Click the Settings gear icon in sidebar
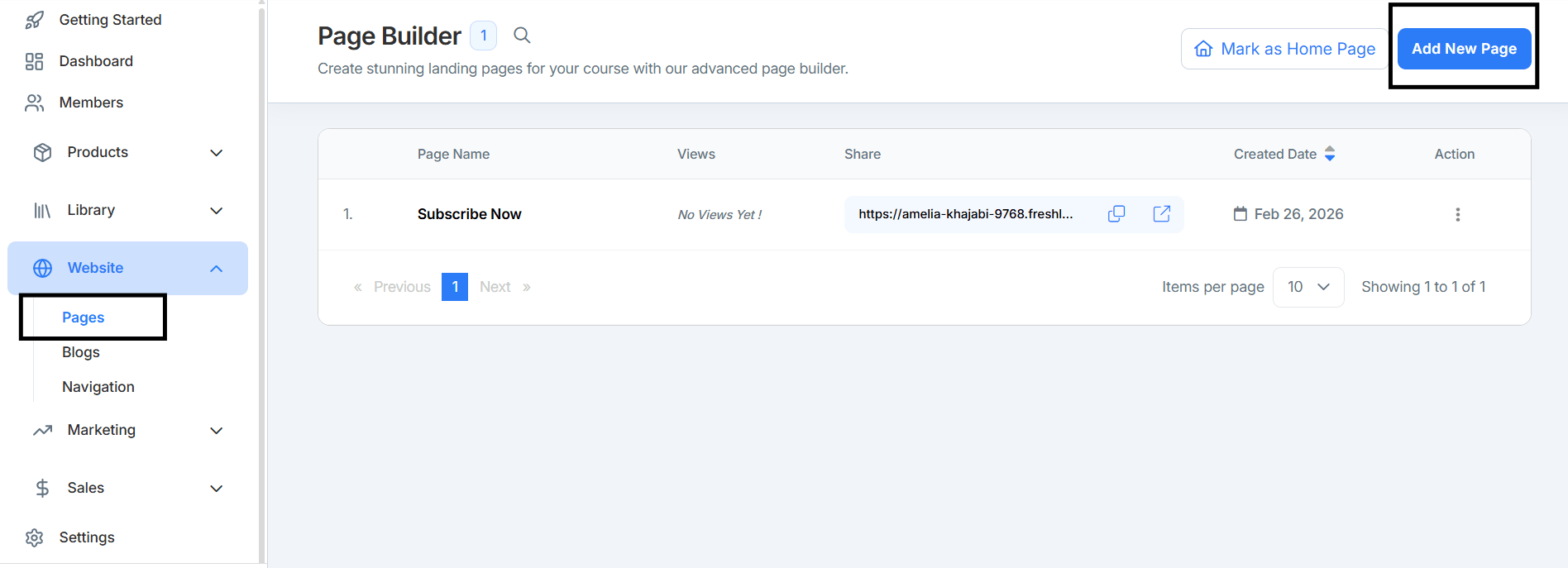 click(x=35, y=537)
